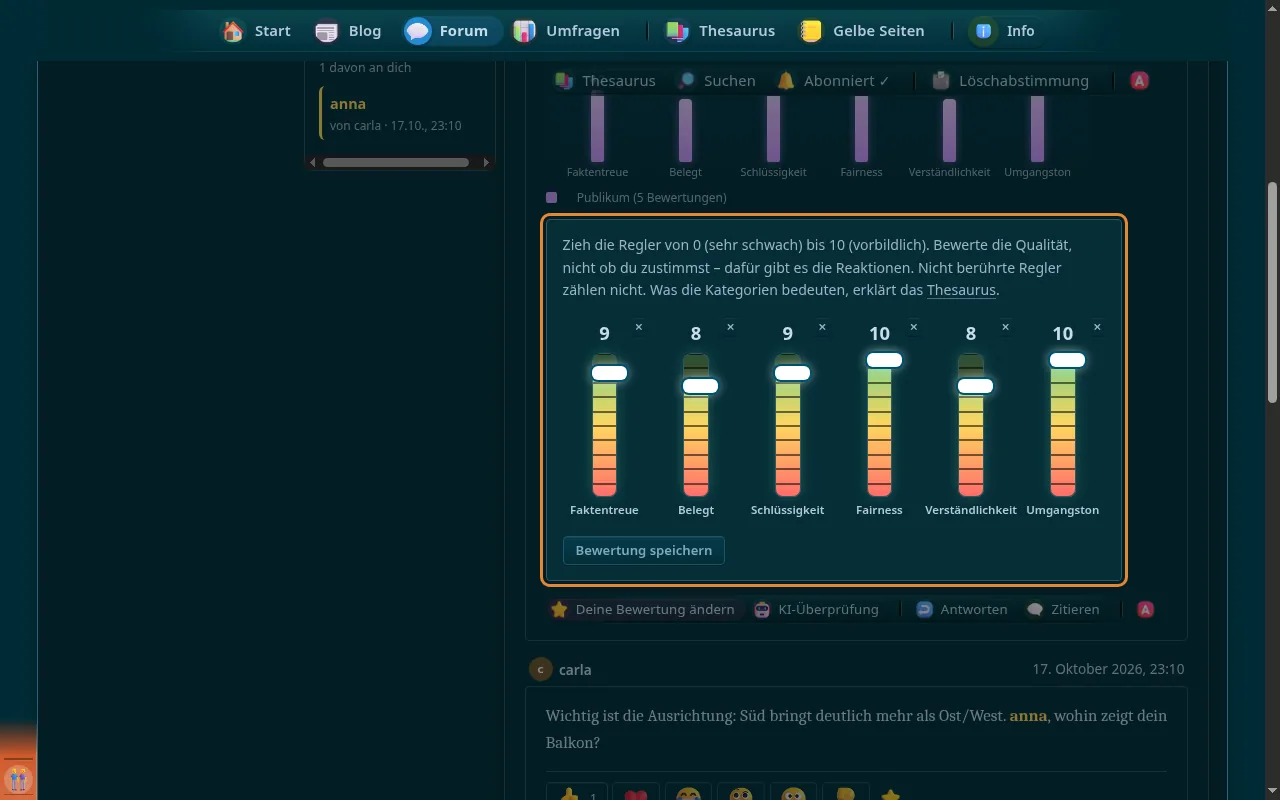Open Gelbe Seiten from the navigation bar
Viewport: 1280px width, 800px height.
coord(861,31)
